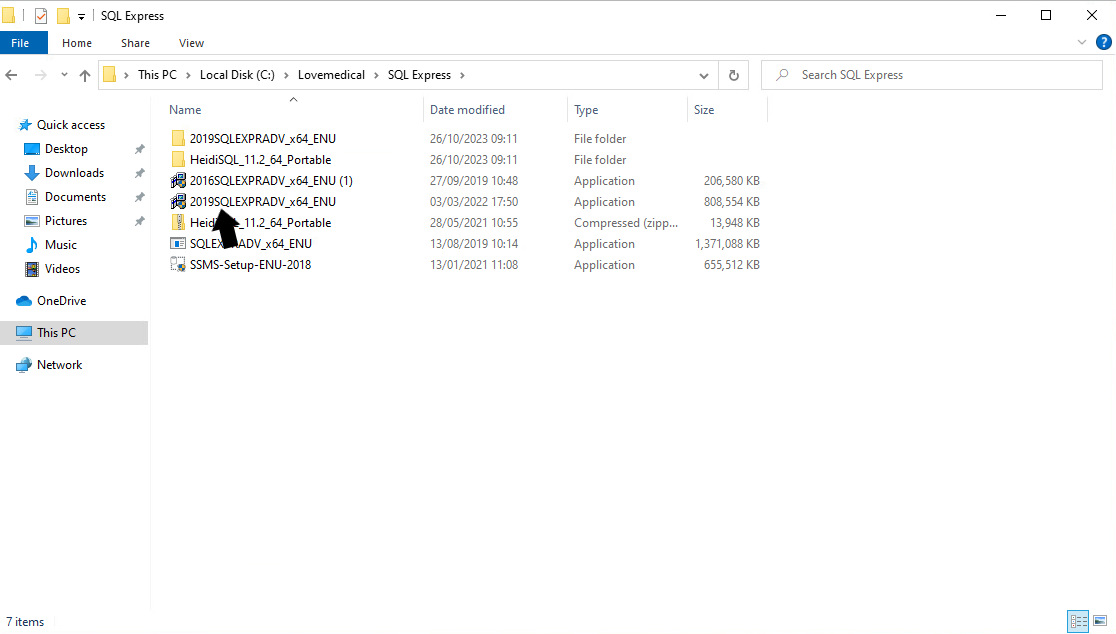Viewport: 1116px width, 634px height.
Task: Open OneDrive in the navigation pane
Action: point(61,301)
